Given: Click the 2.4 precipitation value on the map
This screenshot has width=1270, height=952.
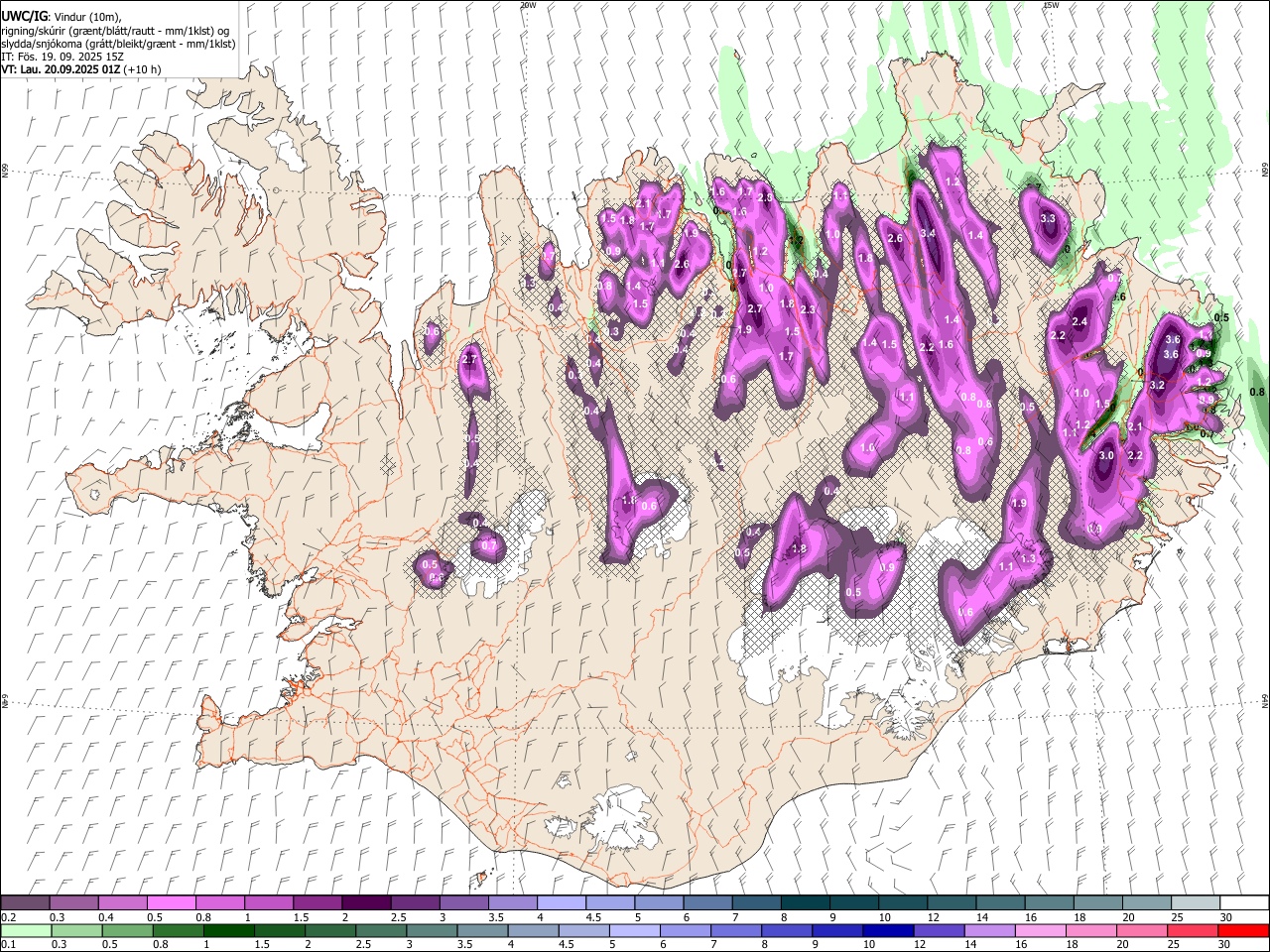Looking at the screenshot, I should point(1079,321).
